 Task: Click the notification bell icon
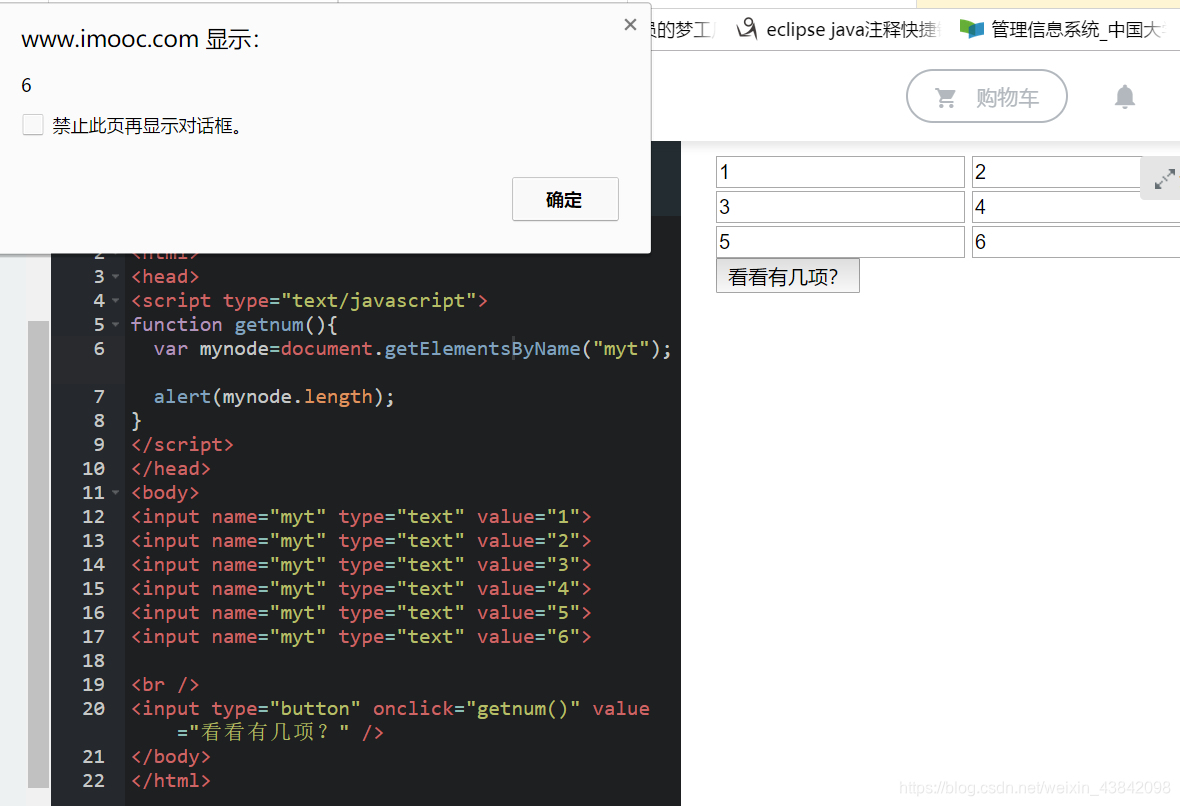coord(1124,97)
